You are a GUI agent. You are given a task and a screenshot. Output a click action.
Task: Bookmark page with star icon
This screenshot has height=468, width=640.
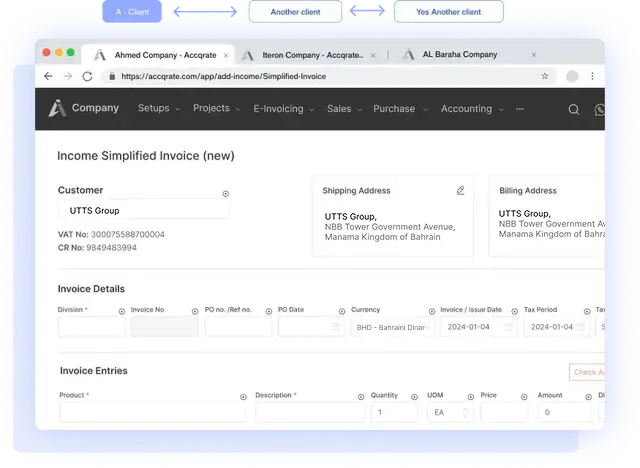544,76
